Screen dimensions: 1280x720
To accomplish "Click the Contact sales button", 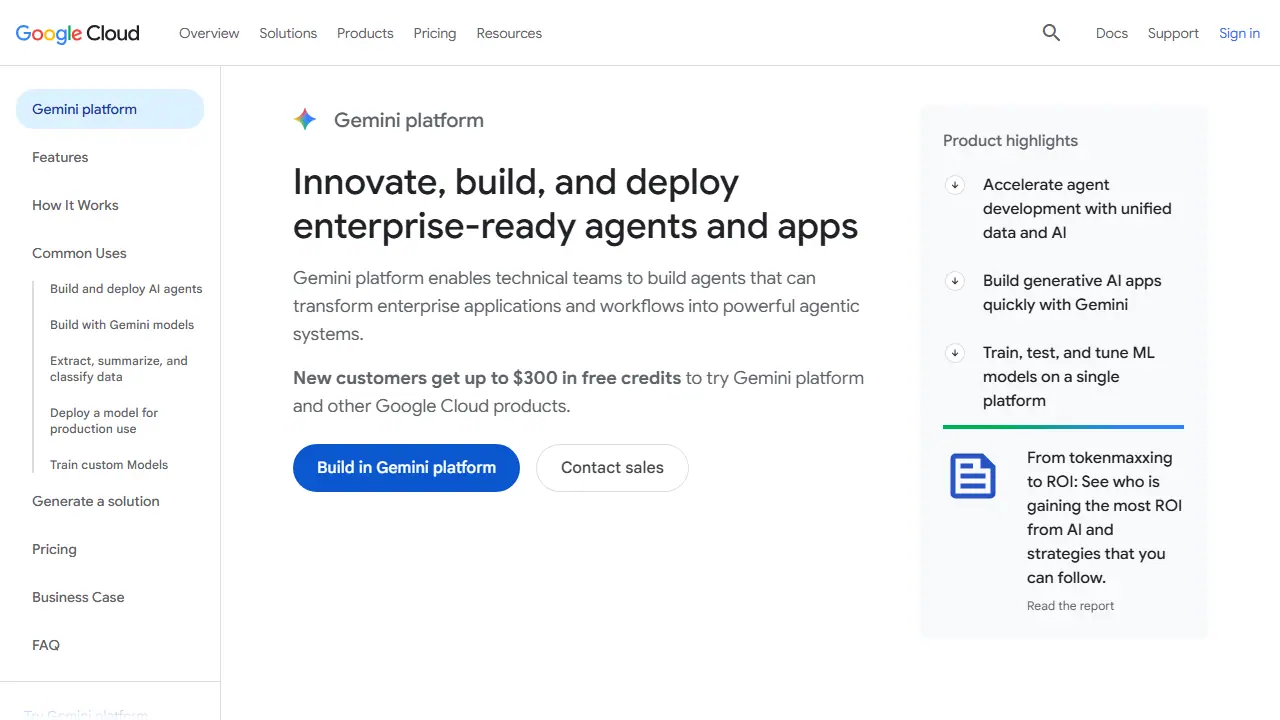I will coord(612,468).
